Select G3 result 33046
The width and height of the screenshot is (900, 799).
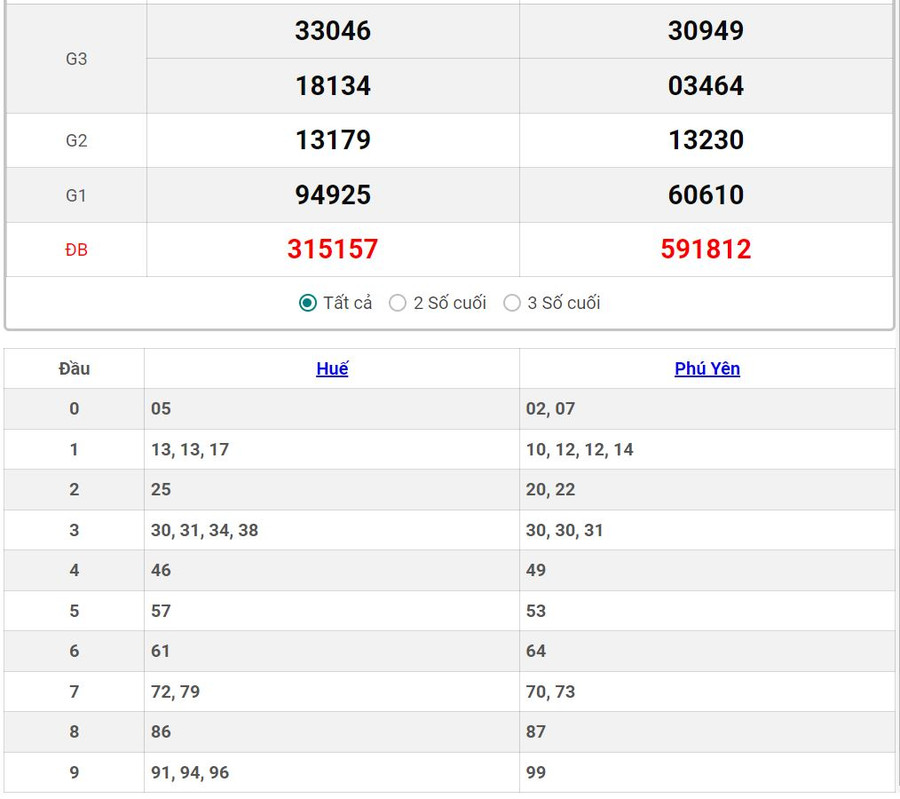[332, 31]
